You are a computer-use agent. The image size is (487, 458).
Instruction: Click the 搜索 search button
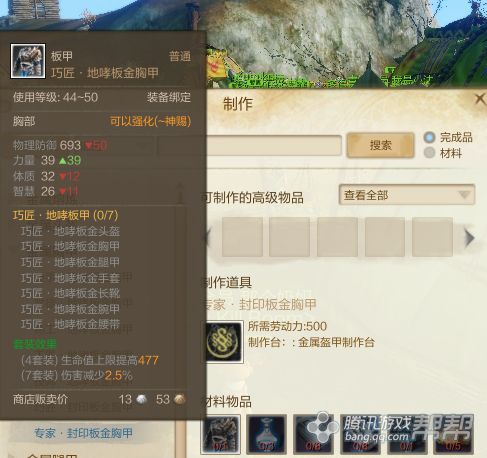[380, 145]
